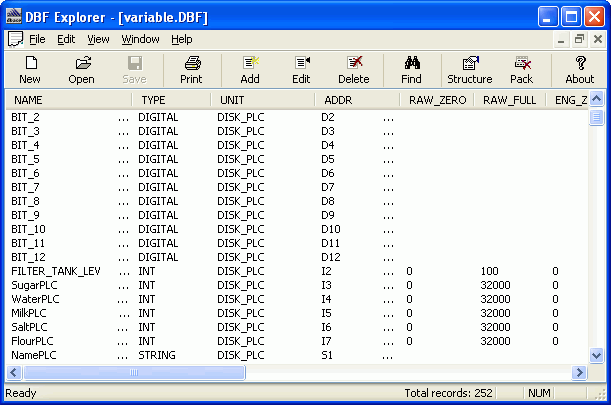
Task: Click the greyed Save toolbar icon
Action: pos(134,70)
